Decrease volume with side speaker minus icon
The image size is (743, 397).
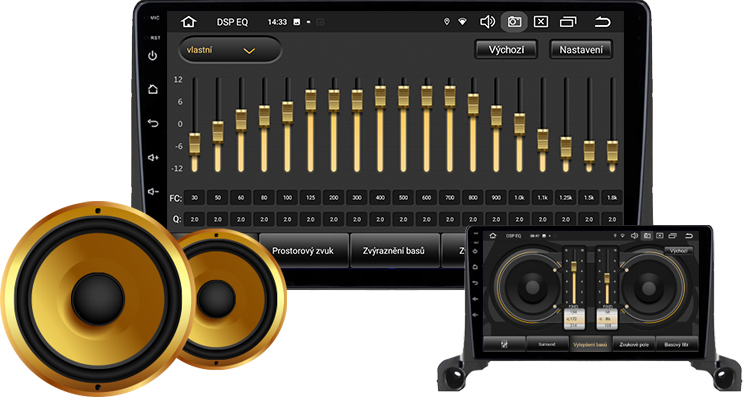click(153, 191)
